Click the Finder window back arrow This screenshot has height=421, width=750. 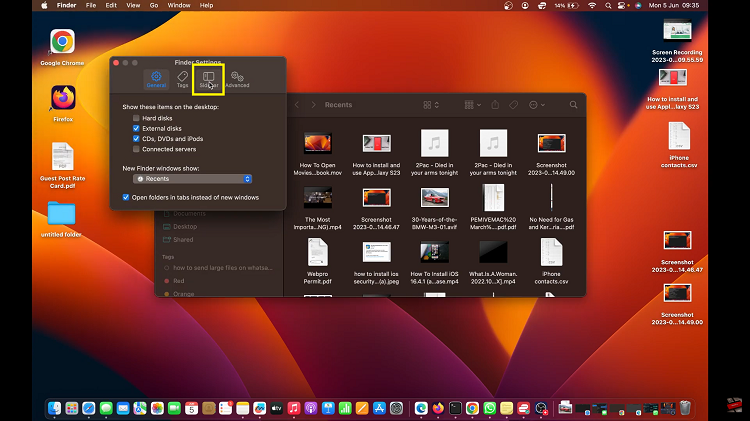[297, 105]
